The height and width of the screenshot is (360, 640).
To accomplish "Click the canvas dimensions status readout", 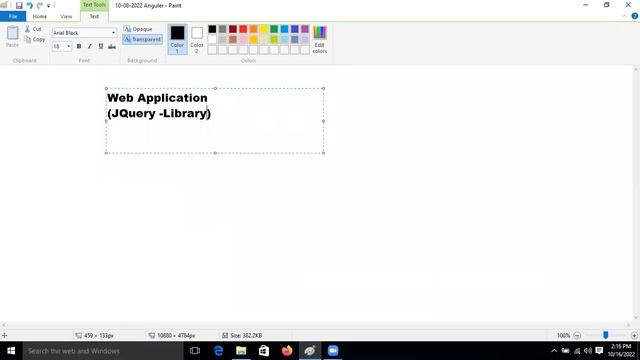I will (172, 336).
